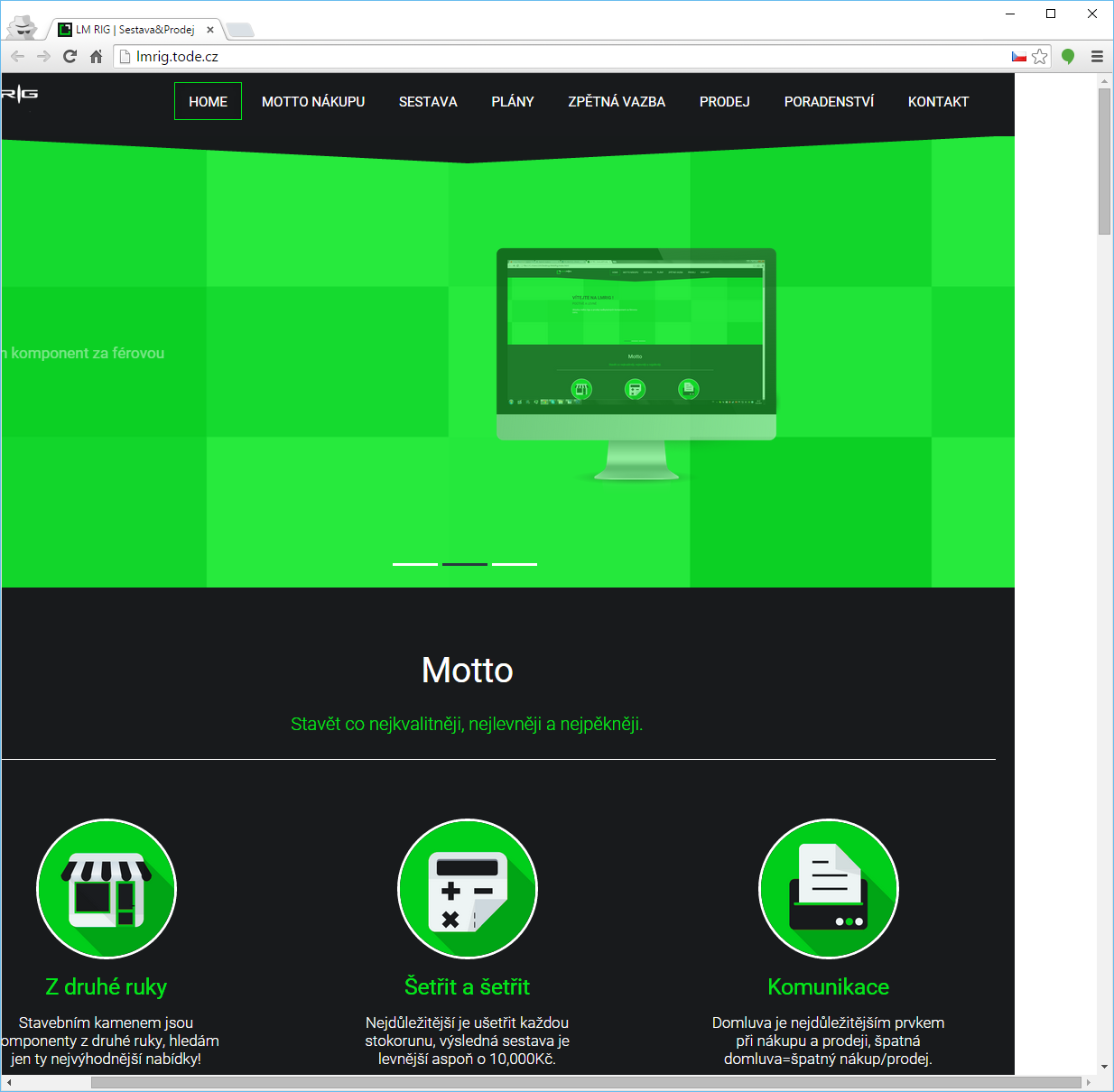The height and width of the screenshot is (1092, 1114).
Task: Select the first slider indicator dash
Action: 415,564
